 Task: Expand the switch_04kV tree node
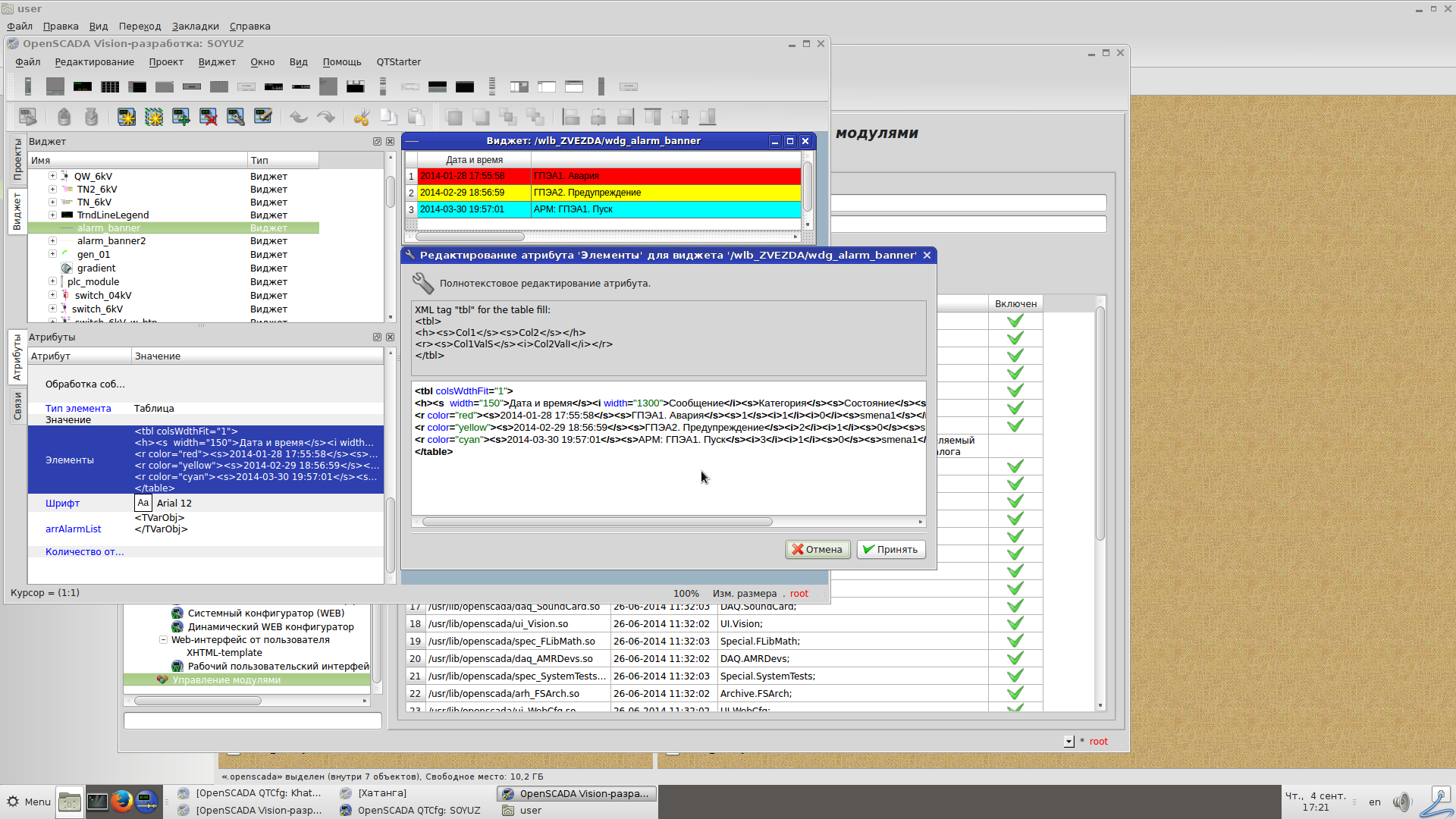tap(53, 295)
